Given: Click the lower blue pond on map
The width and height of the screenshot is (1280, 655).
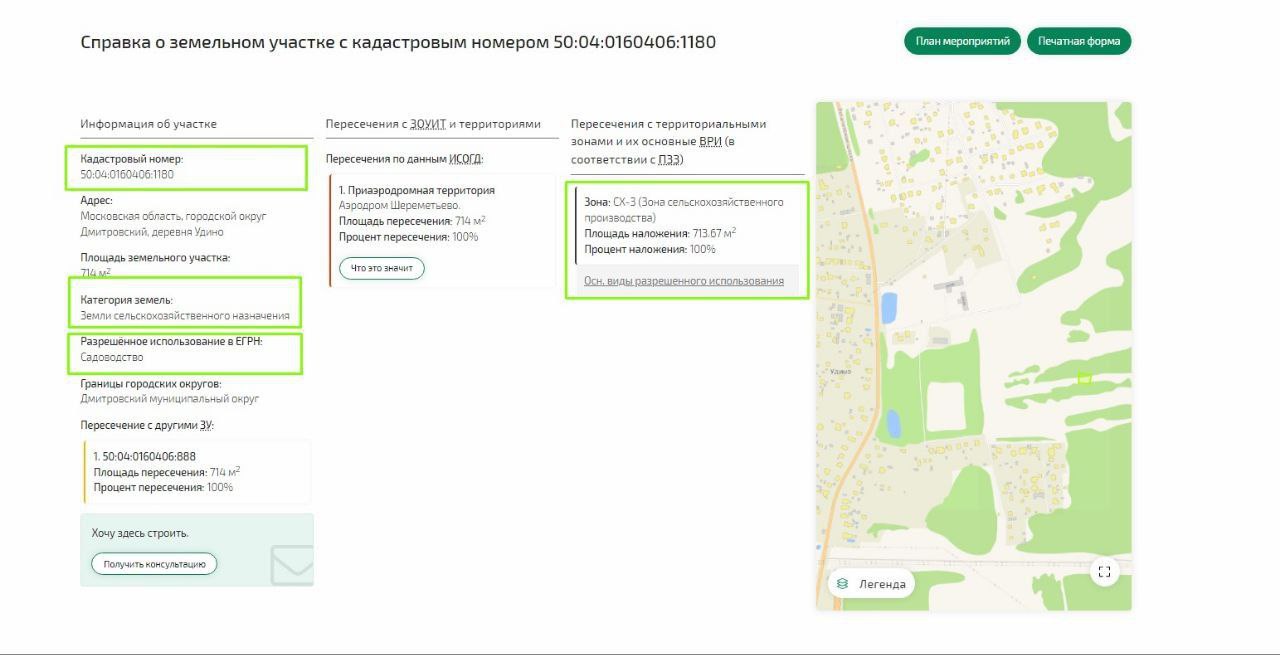Looking at the screenshot, I should pos(893,425).
